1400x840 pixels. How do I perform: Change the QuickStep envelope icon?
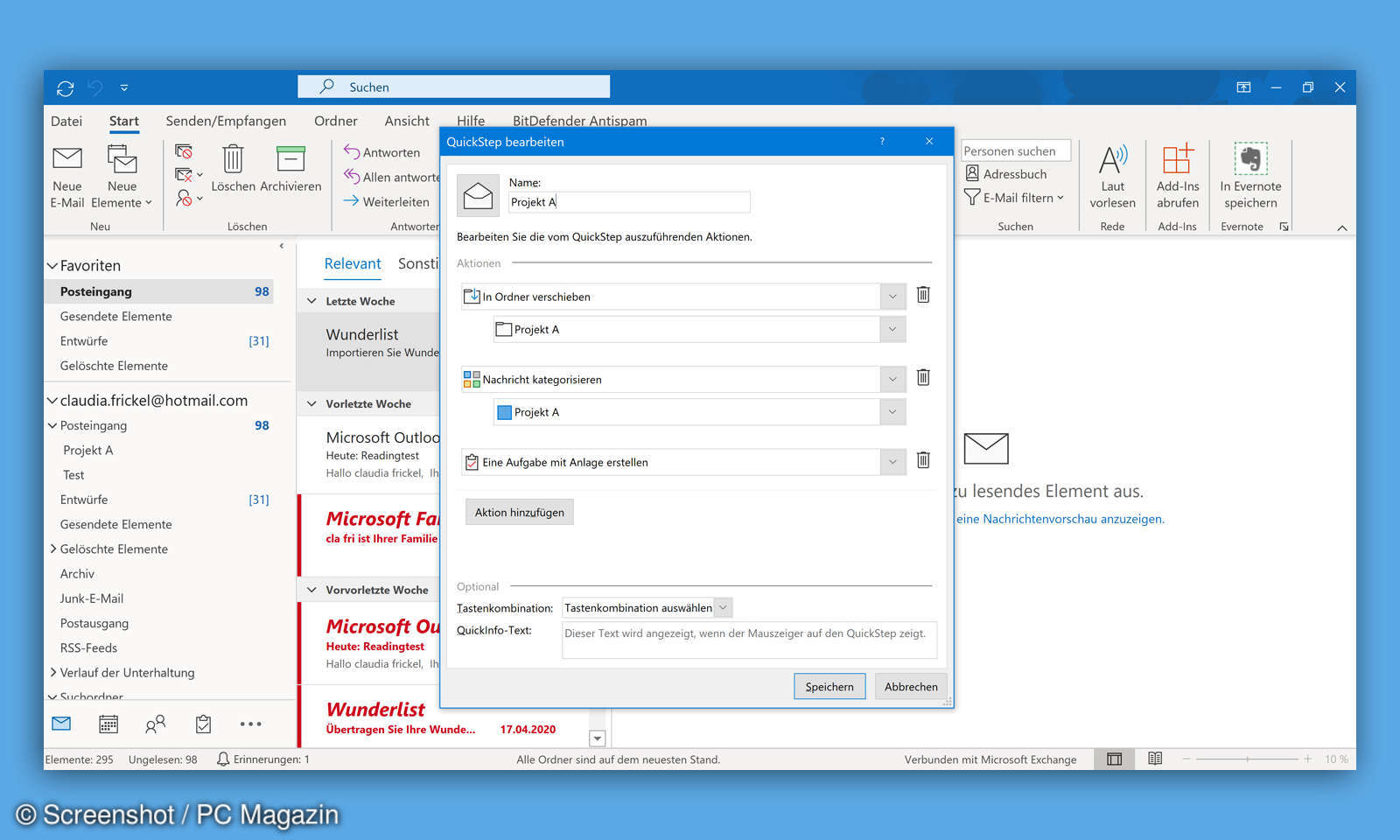tap(478, 195)
